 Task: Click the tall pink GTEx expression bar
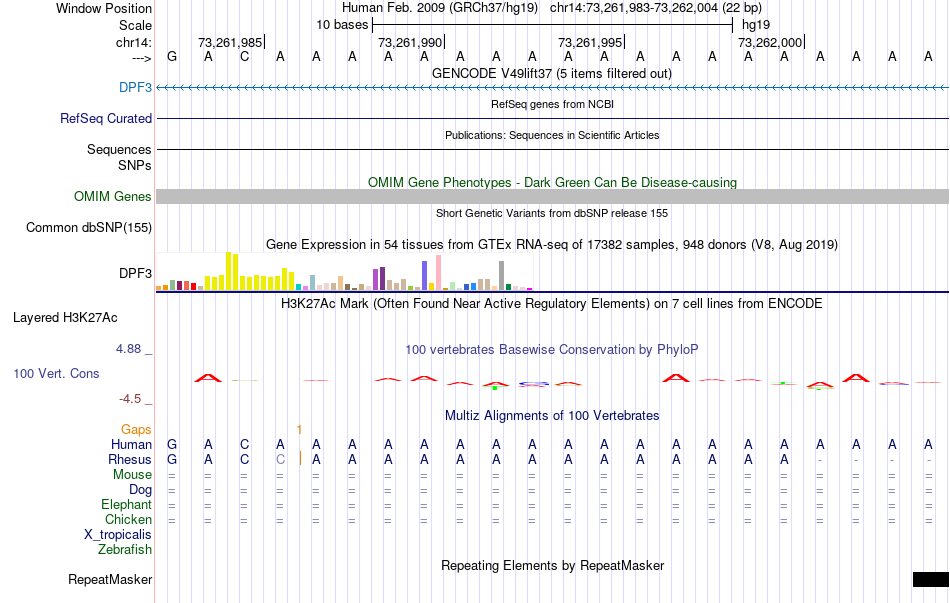click(439, 273)
